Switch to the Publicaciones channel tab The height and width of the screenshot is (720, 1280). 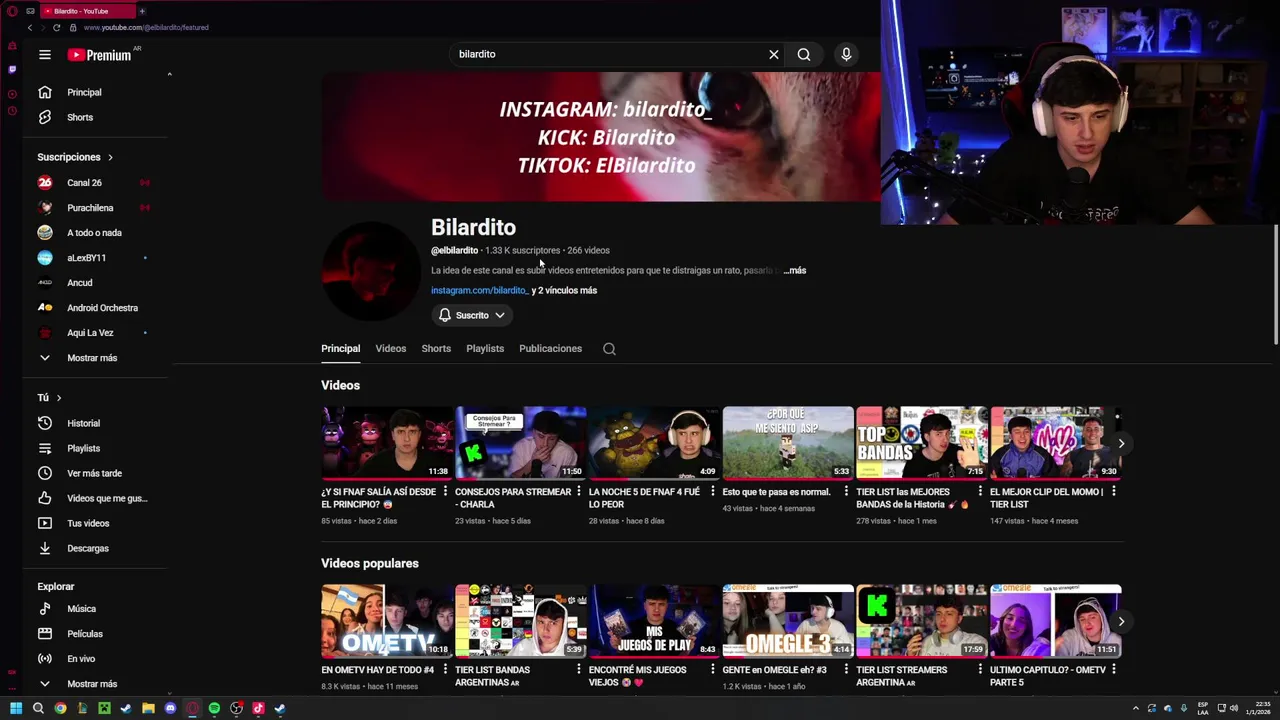pyautogui.click(x=550, y=348)
